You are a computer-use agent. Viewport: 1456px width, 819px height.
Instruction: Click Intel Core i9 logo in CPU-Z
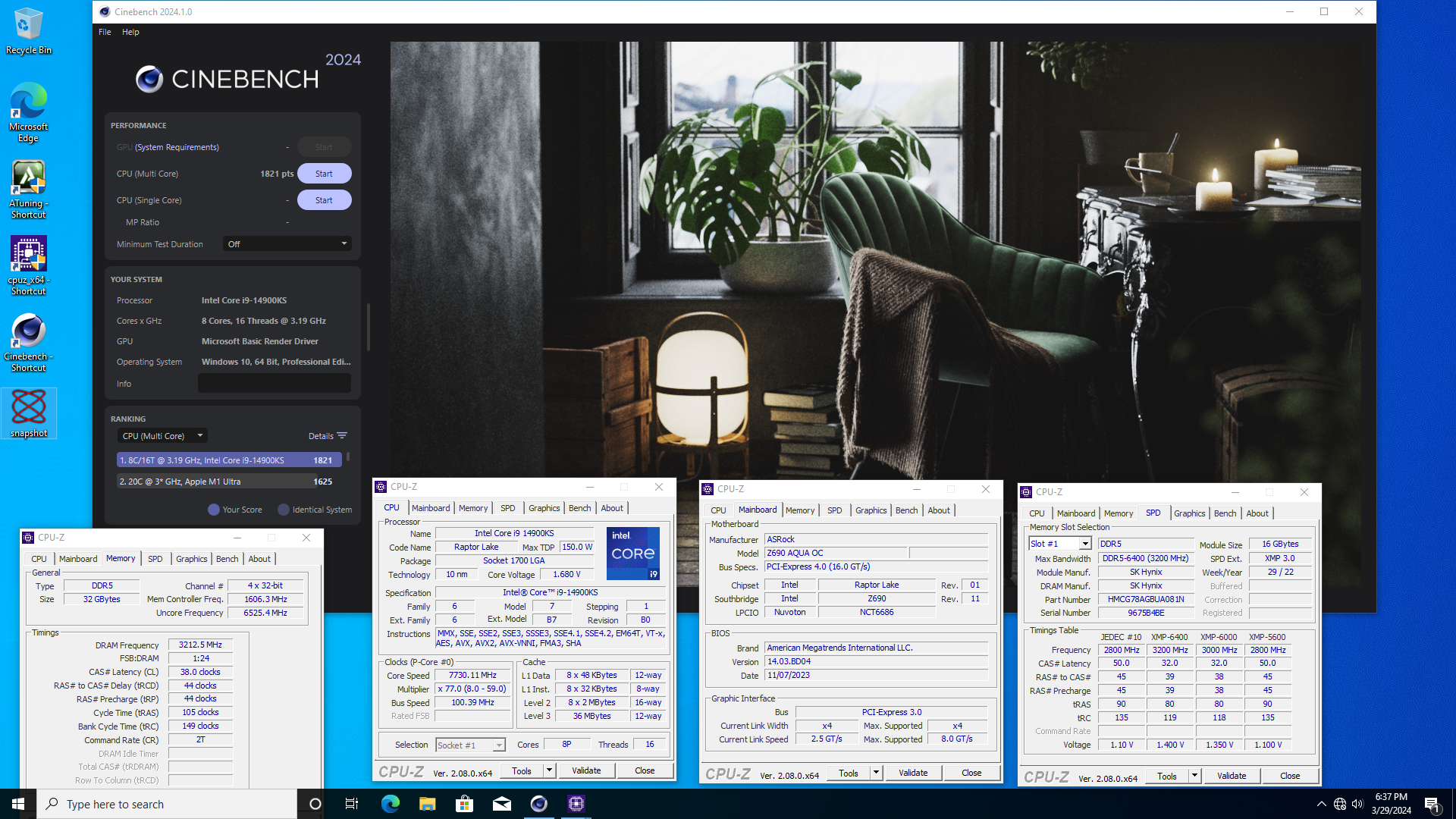(633, 554)
